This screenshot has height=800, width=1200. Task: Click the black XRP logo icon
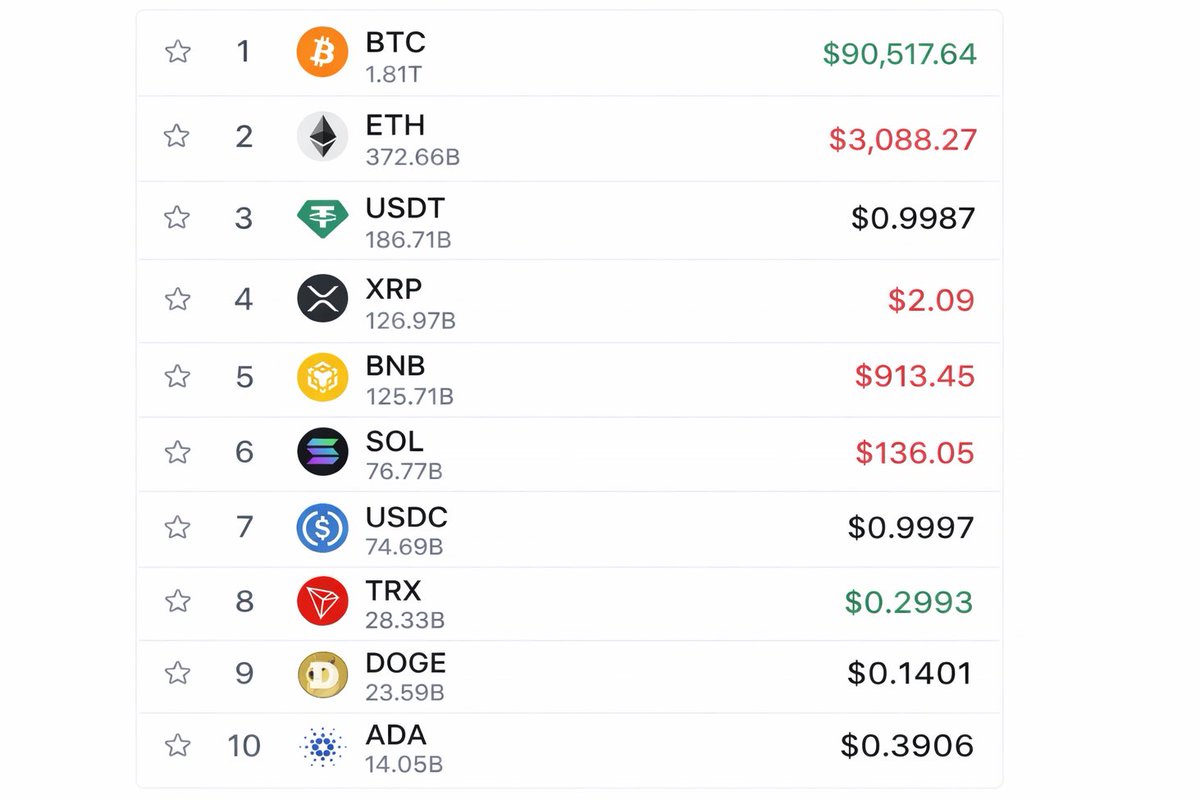point(322,298)
